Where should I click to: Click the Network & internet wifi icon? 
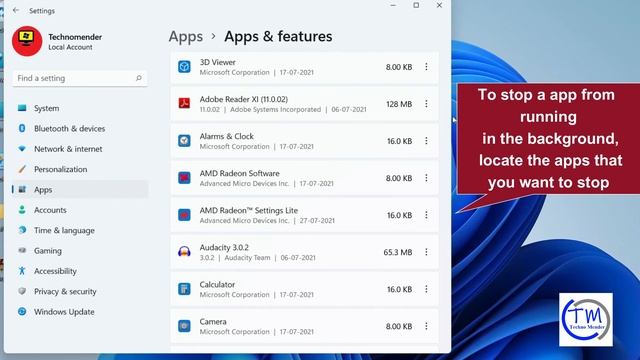(22, 149)
